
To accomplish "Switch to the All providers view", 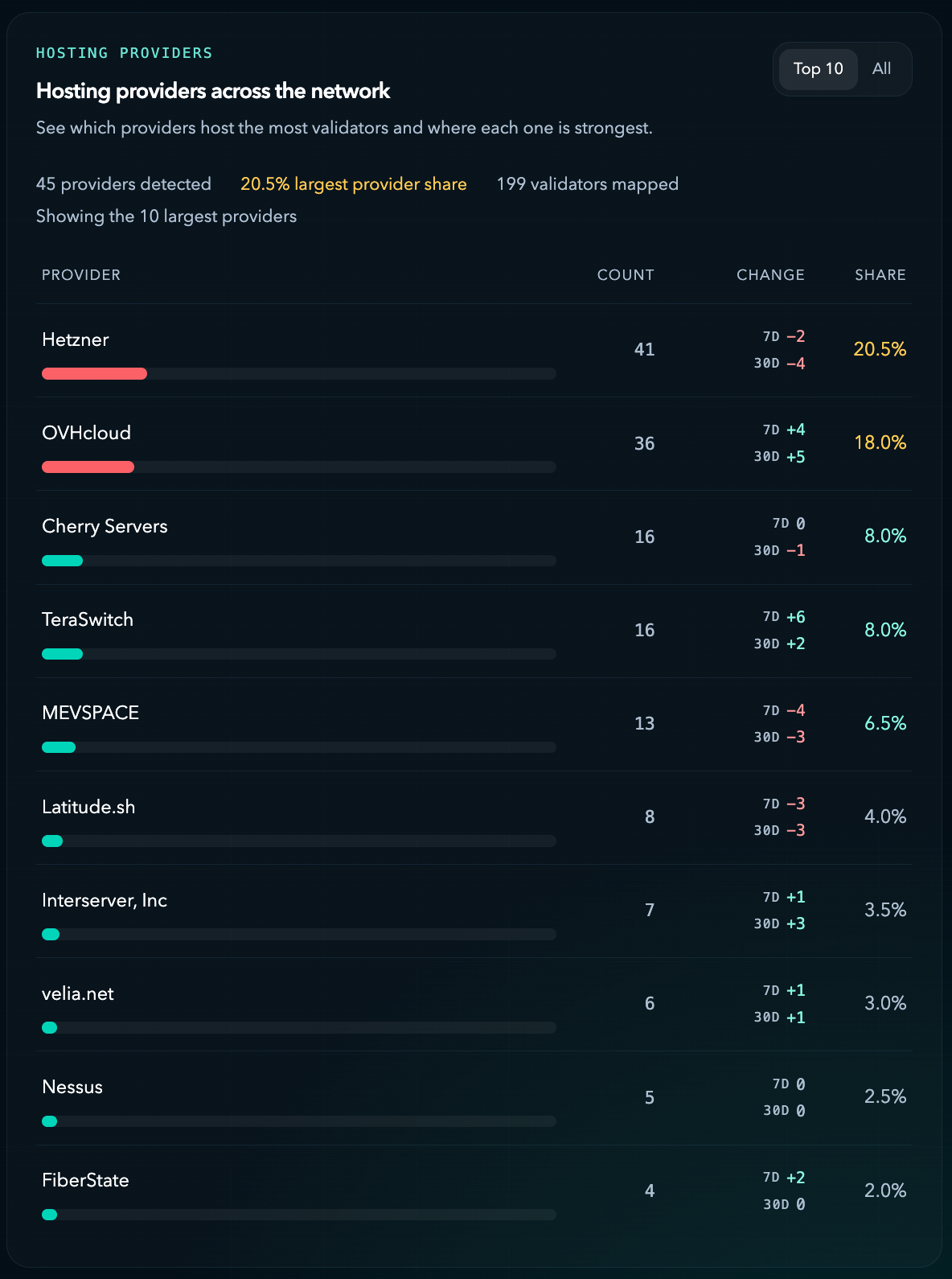I will click(881, 69).
